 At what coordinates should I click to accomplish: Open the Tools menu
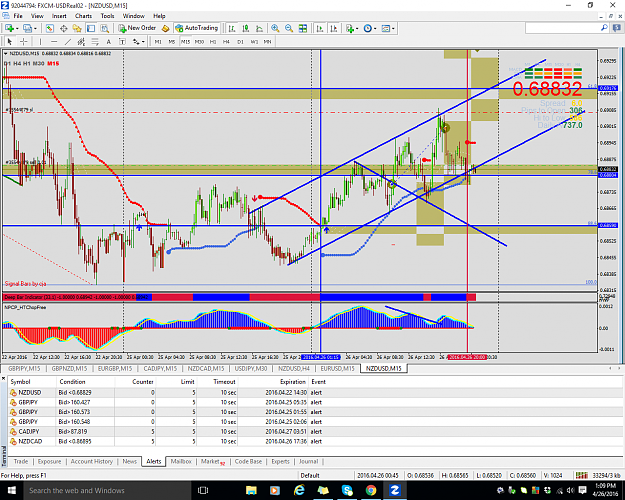[x=107, y=16]
